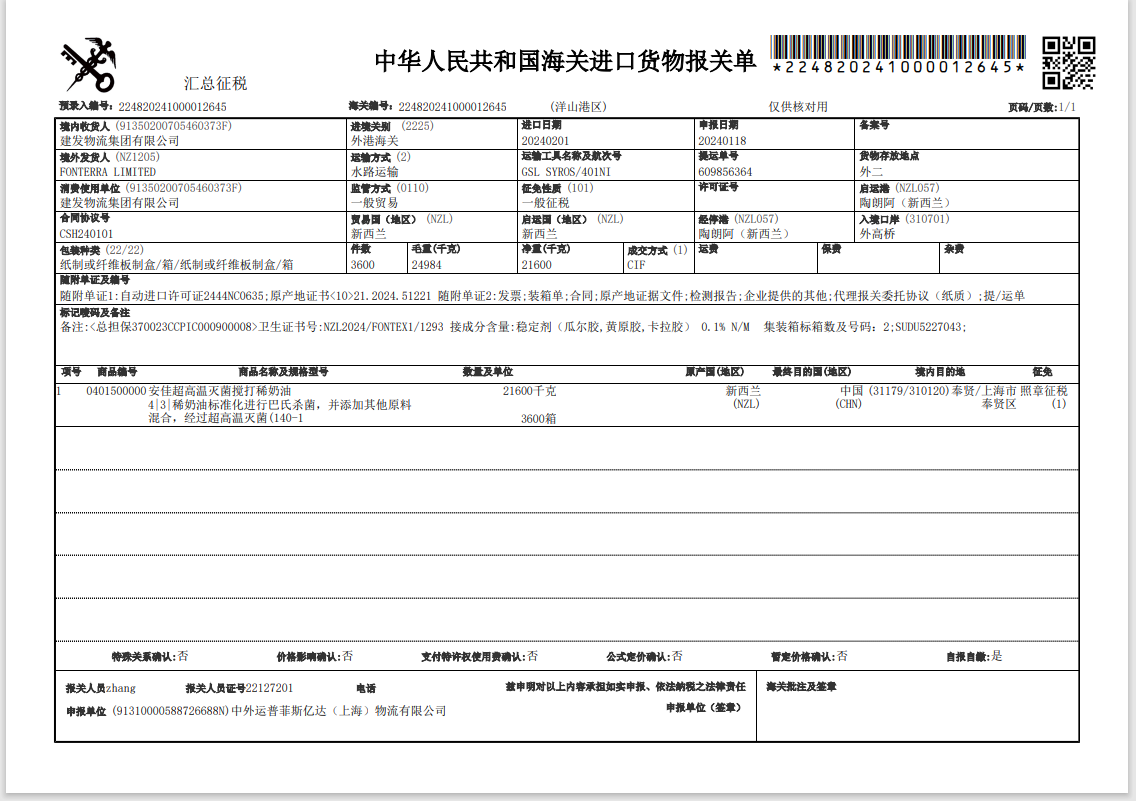Select the 汇总征税 label near the emblem

[215, 84]
